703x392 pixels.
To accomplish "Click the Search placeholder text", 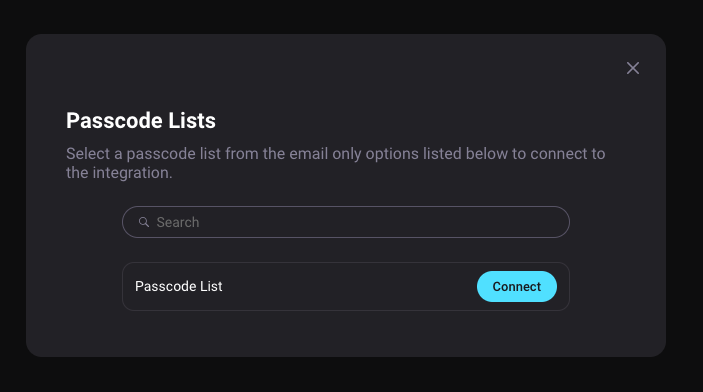I will tap(178, 222).
